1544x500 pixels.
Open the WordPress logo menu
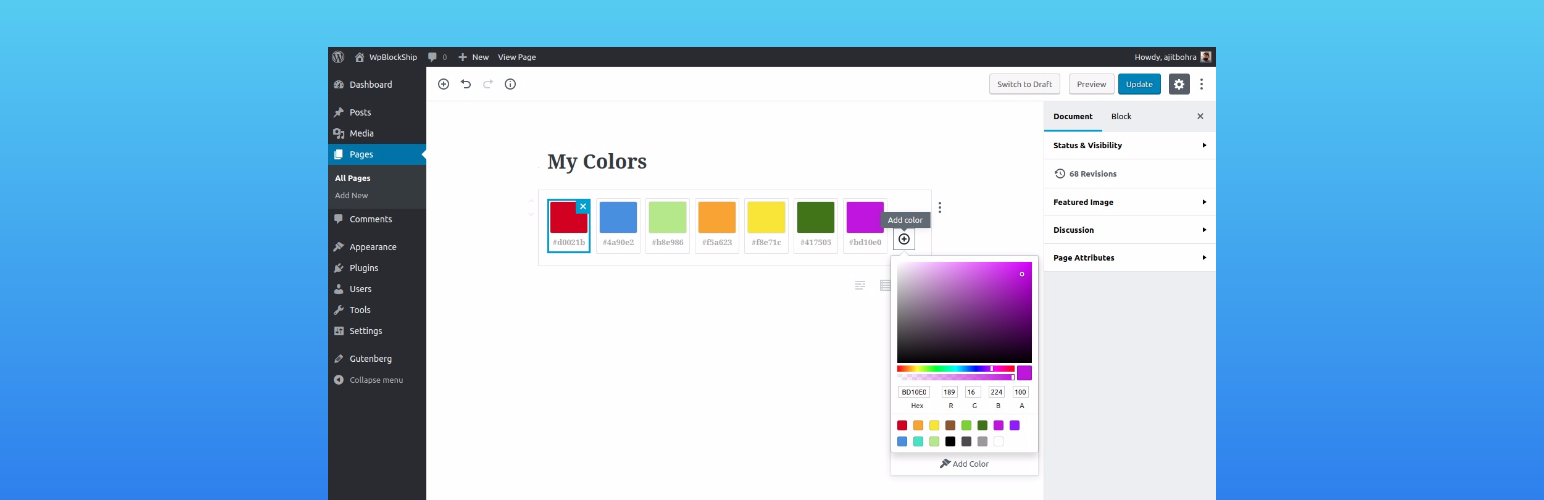[x=338, y=57]
